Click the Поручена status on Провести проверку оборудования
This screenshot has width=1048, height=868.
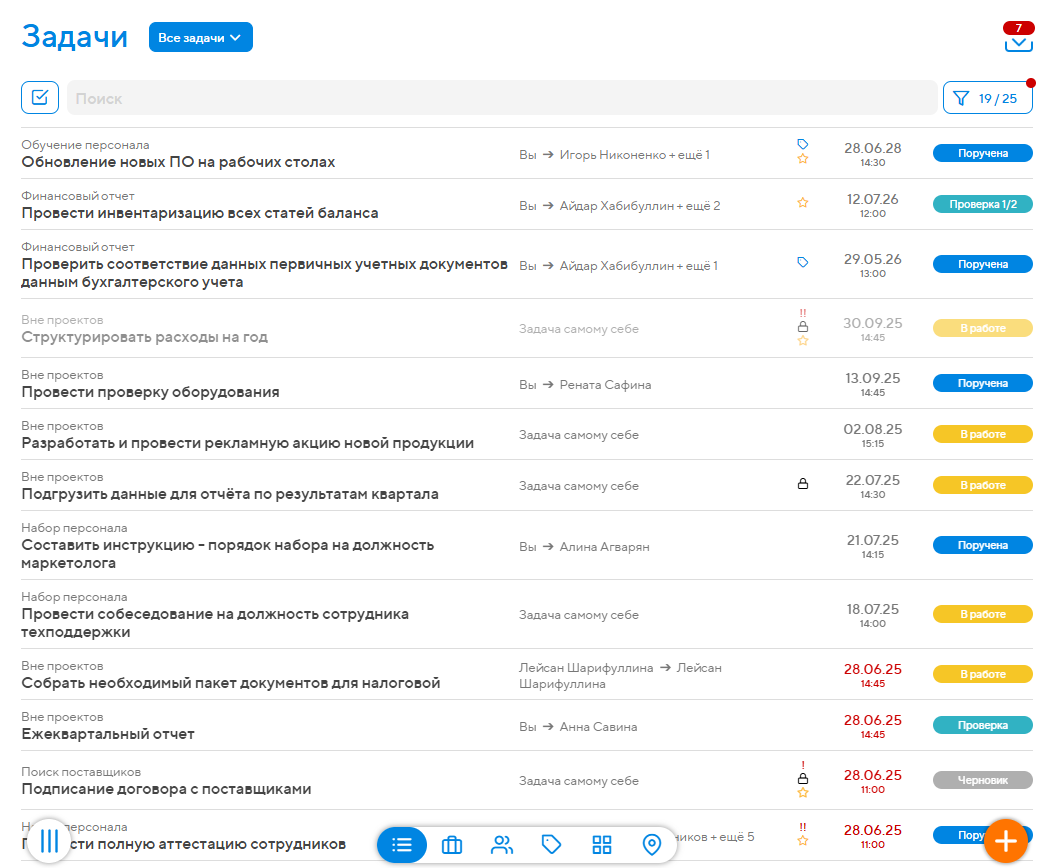tap(982, 382)
